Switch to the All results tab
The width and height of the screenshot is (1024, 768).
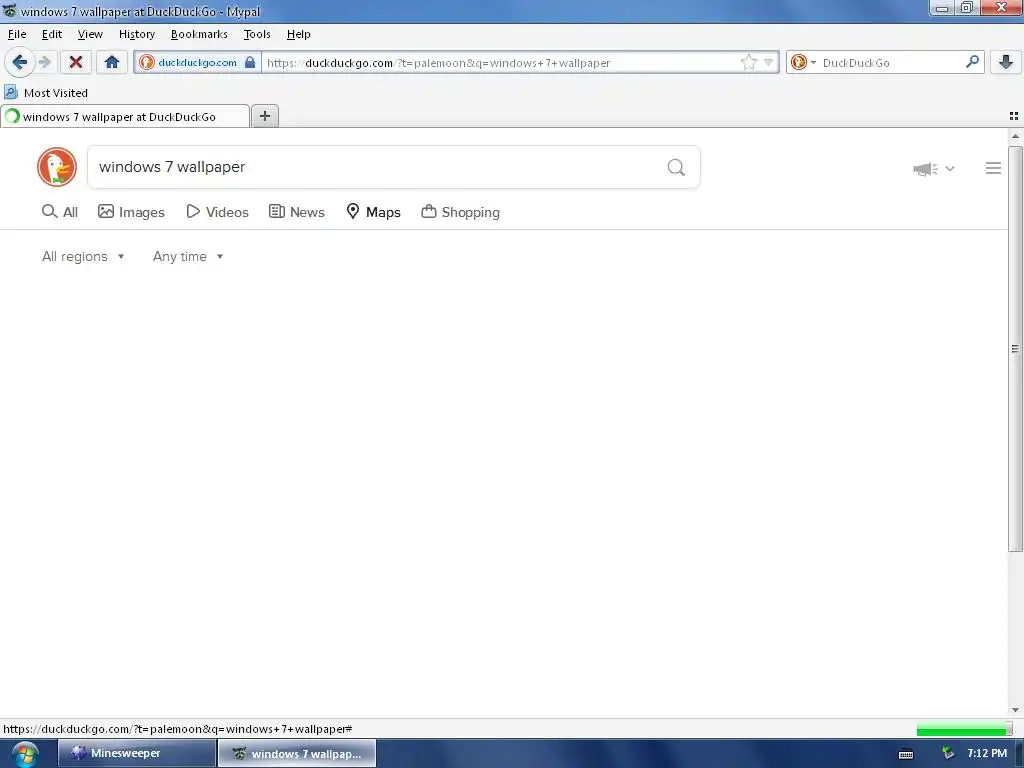[59, 212]
